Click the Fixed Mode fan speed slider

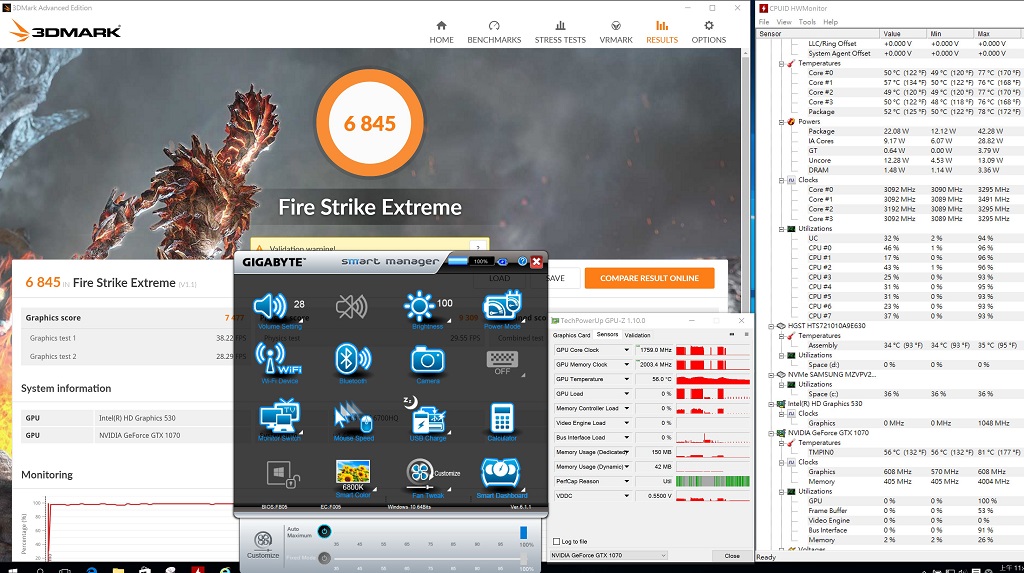(431, 559)
